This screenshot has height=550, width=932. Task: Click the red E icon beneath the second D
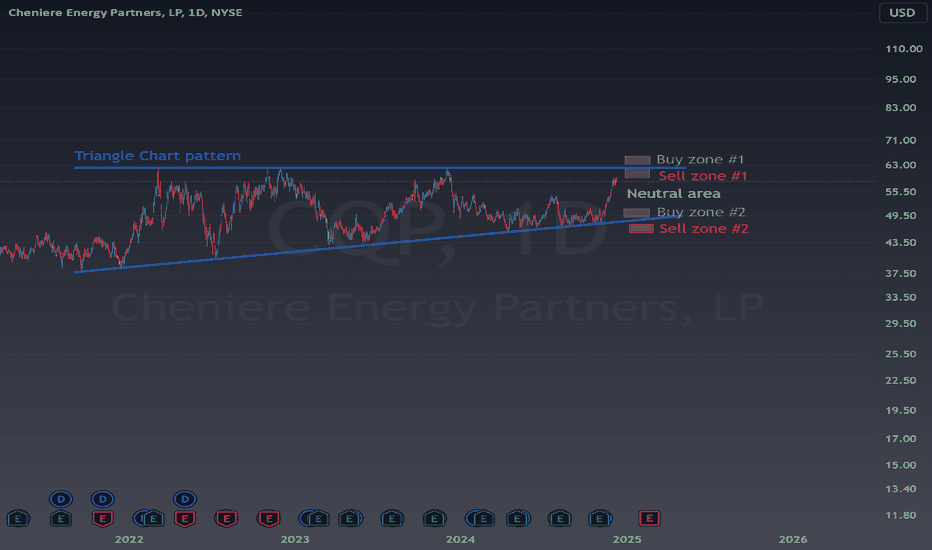pos(102,518)
